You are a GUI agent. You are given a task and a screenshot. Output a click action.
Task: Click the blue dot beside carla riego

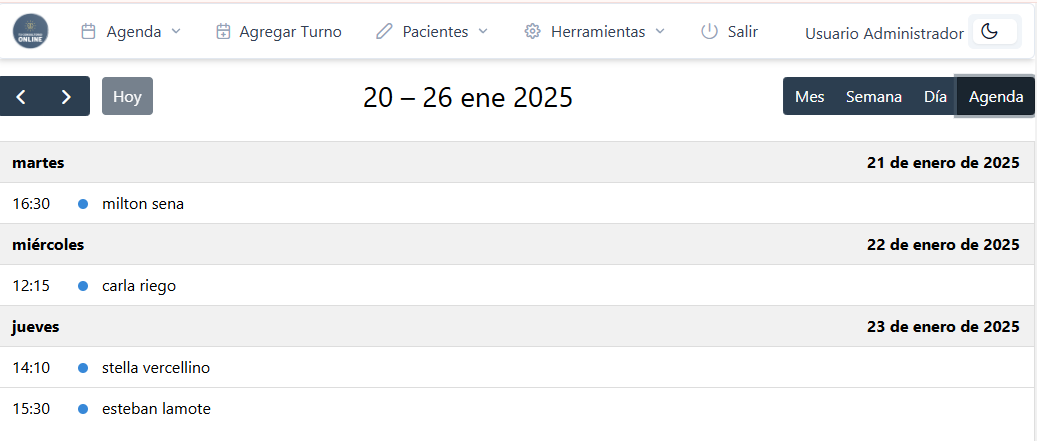pyautogui.click(x=83, y=286)
